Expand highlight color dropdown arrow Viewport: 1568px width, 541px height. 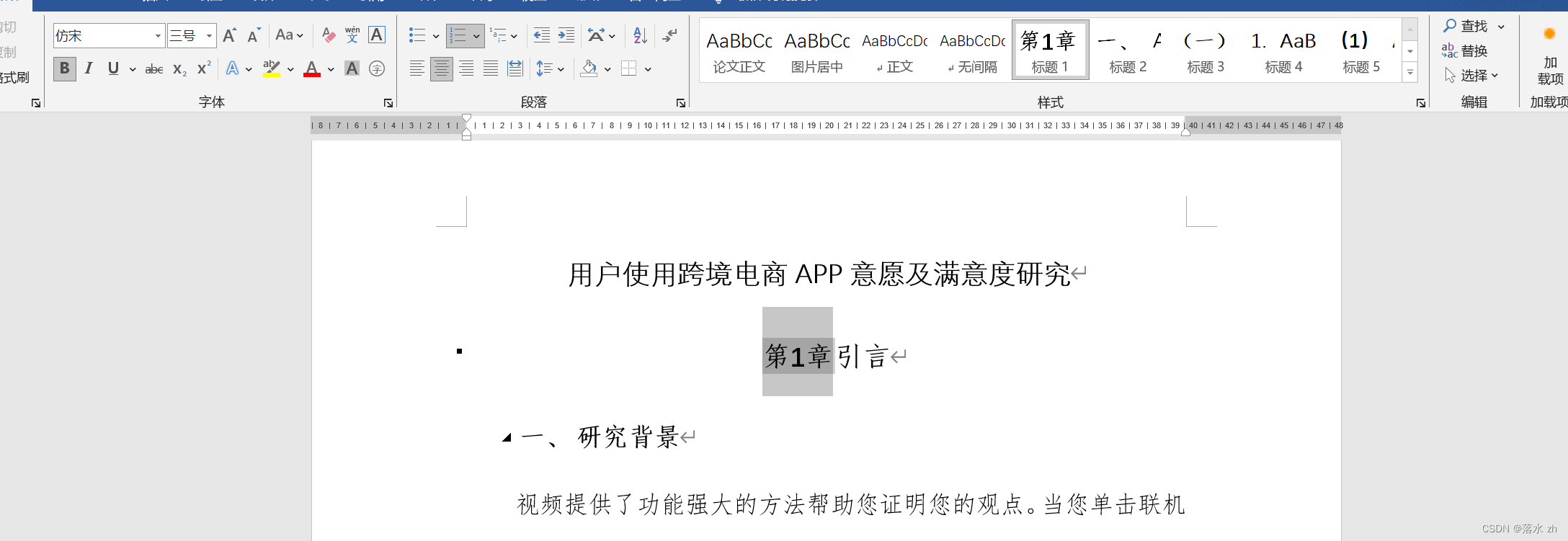(290, 70)
